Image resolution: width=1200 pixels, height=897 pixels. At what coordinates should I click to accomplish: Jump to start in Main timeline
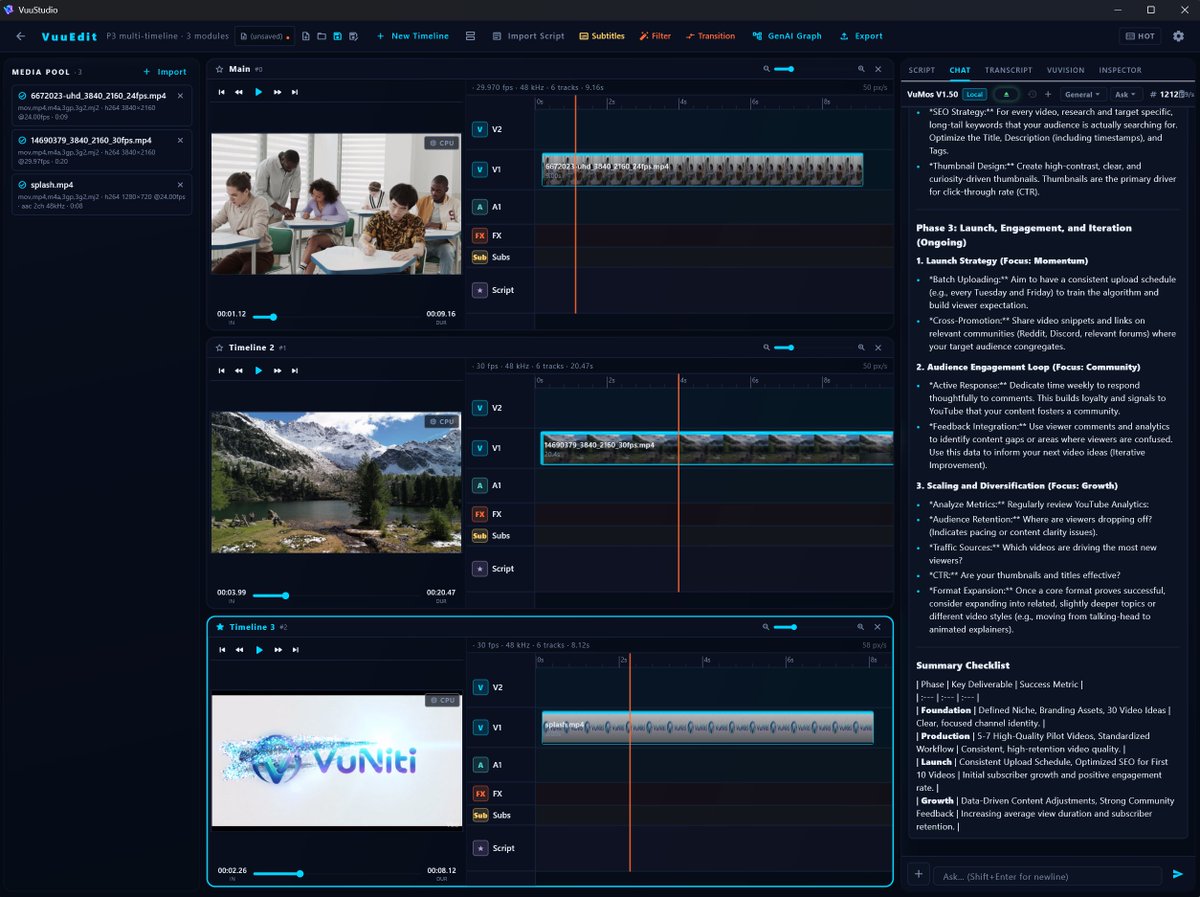[222, 92]
